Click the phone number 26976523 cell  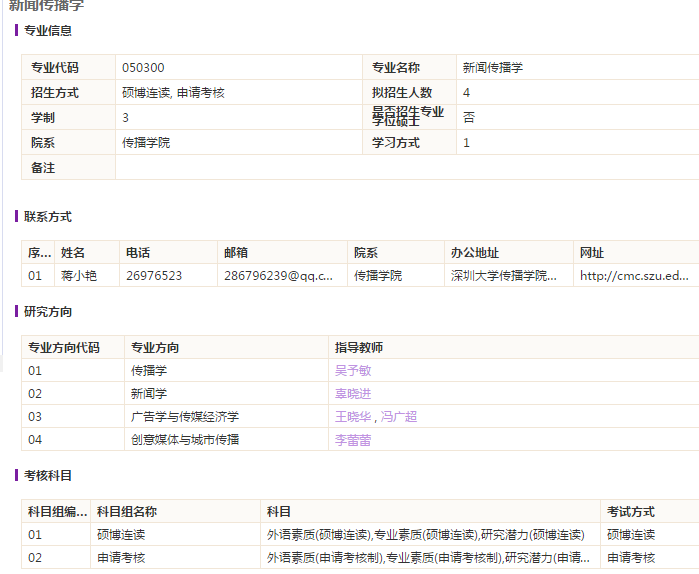pos(153,276)
